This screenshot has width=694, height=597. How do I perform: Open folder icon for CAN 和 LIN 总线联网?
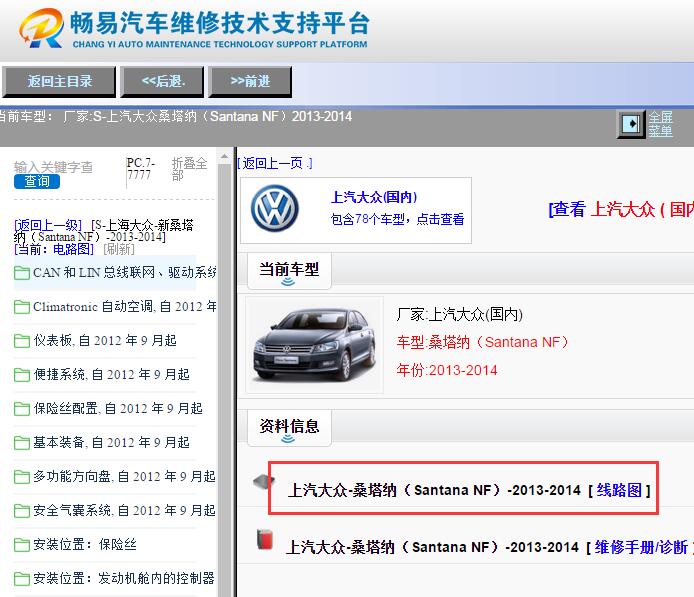pyautogui.click(x=22, y=273)
